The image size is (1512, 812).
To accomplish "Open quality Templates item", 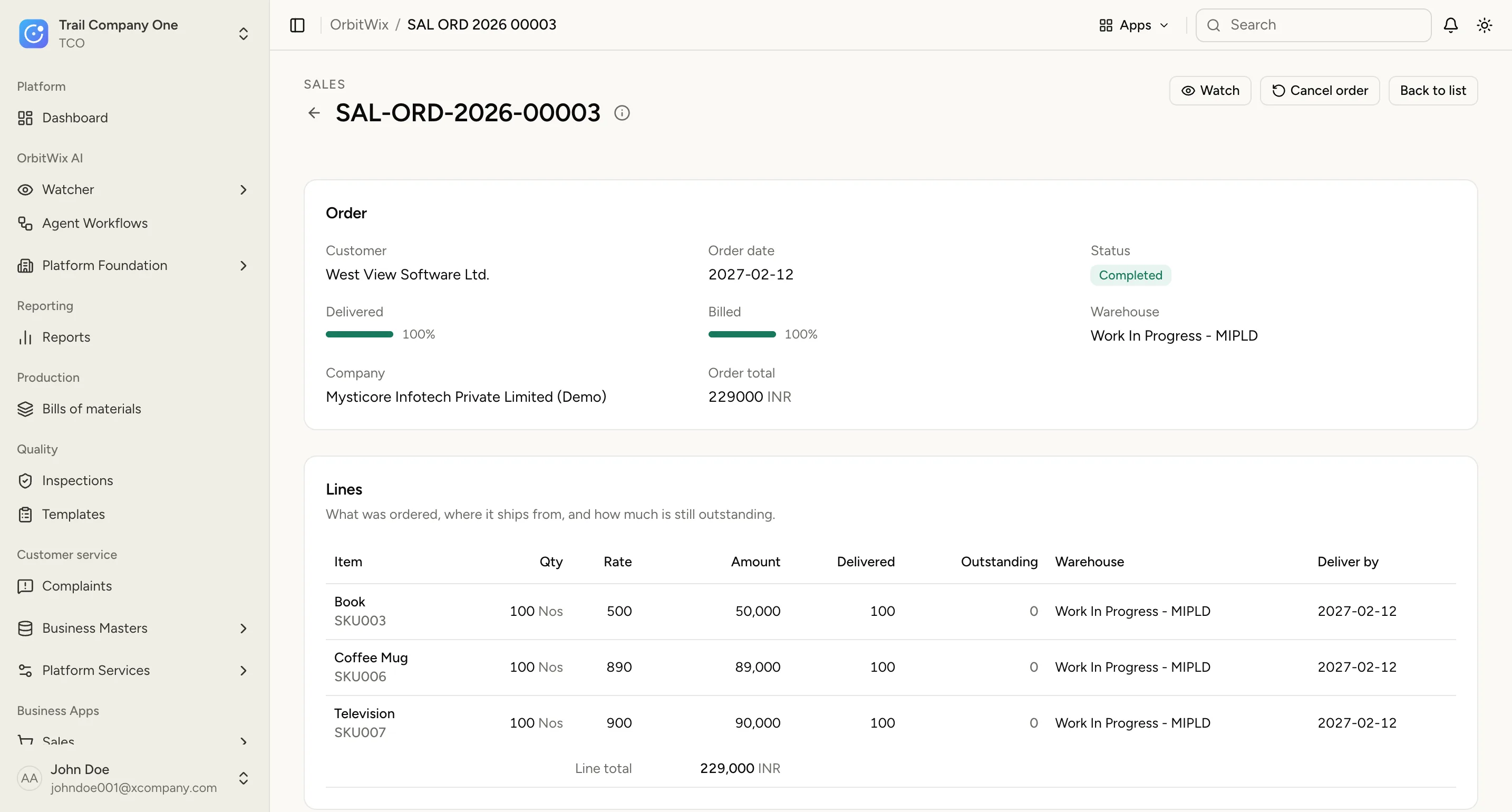I will [x=134, y=514].
